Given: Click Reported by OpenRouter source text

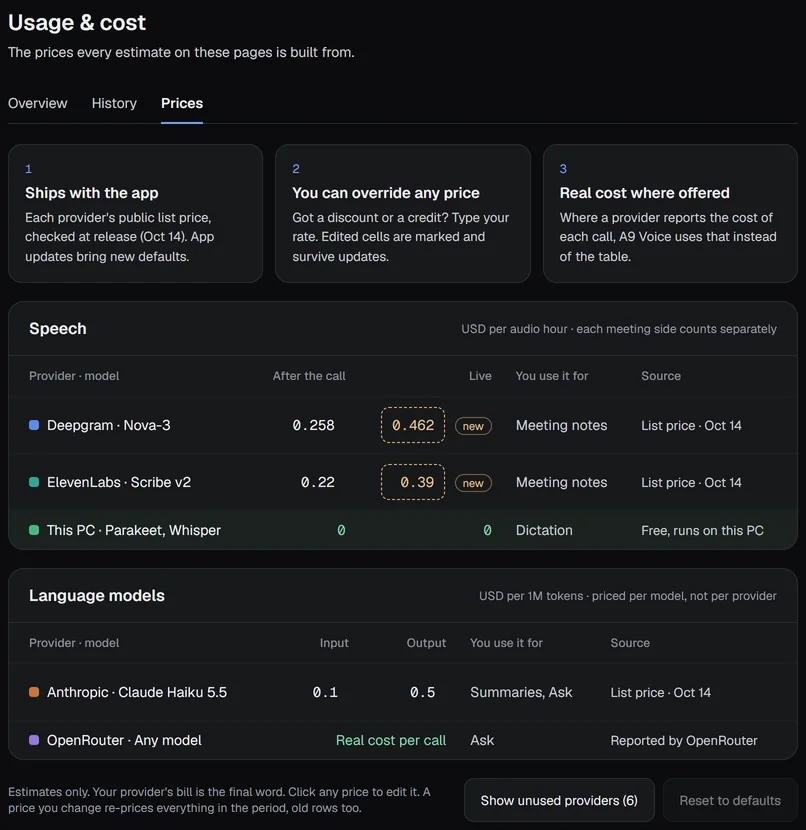Looking at the screenshot, I should [684, 740].
